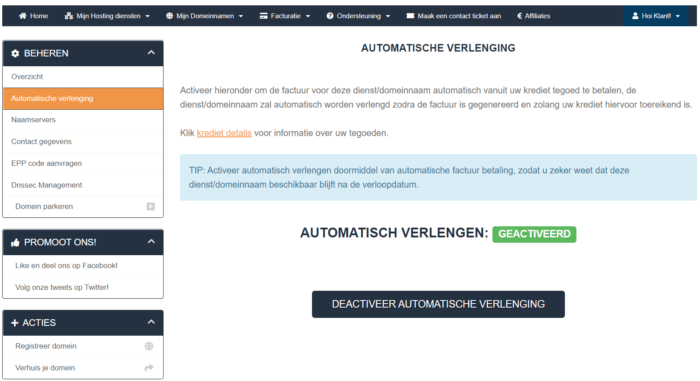Go to Home in the top navigation
This screenshot has height=381, width=700.
(x=33, y=16)
